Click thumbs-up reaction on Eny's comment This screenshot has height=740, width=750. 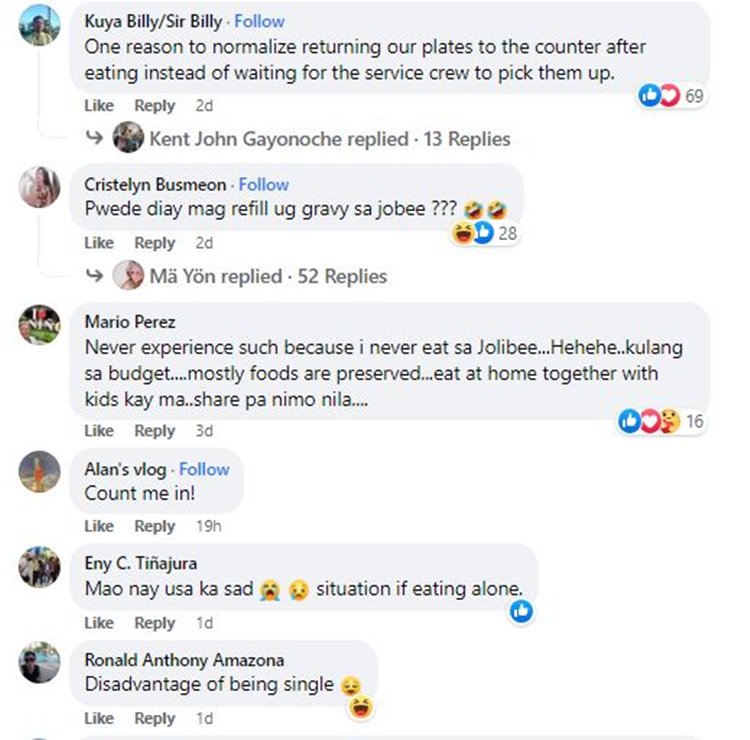(x=521, y=611)
